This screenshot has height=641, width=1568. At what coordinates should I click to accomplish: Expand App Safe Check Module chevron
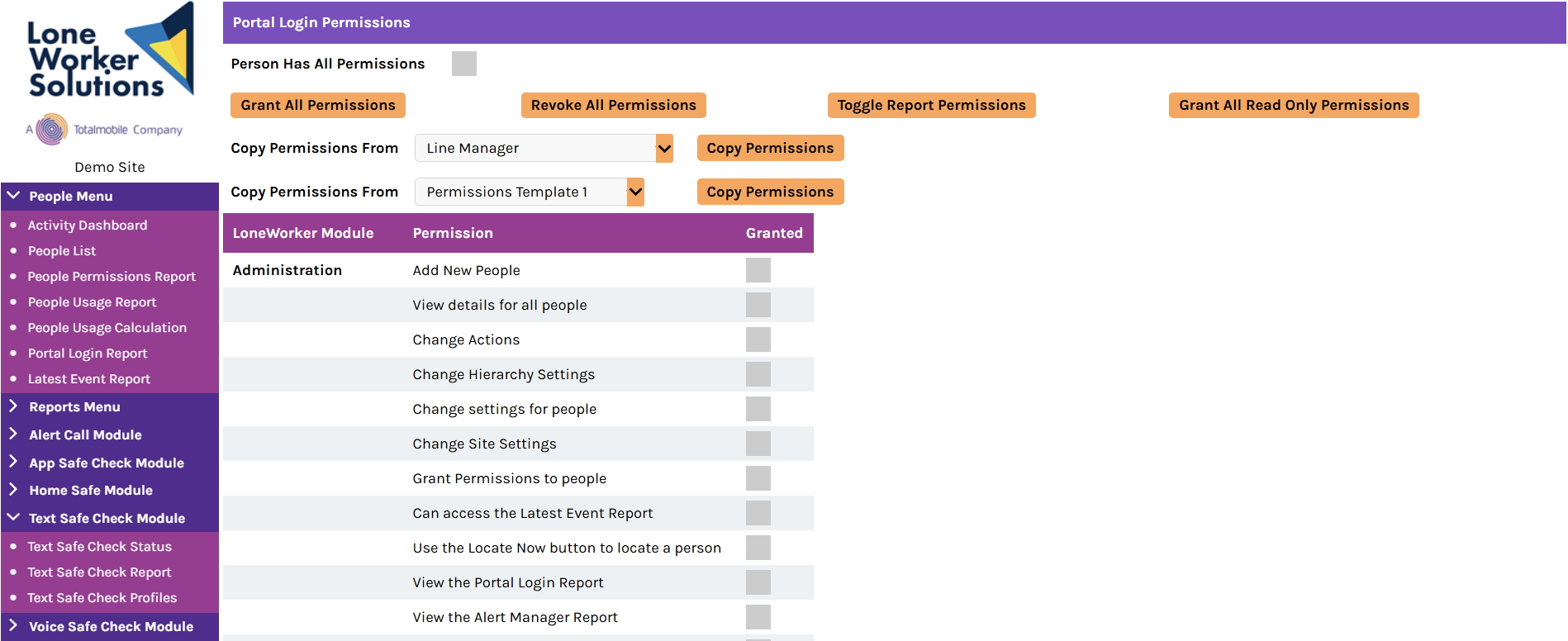(x=13, y=463)
